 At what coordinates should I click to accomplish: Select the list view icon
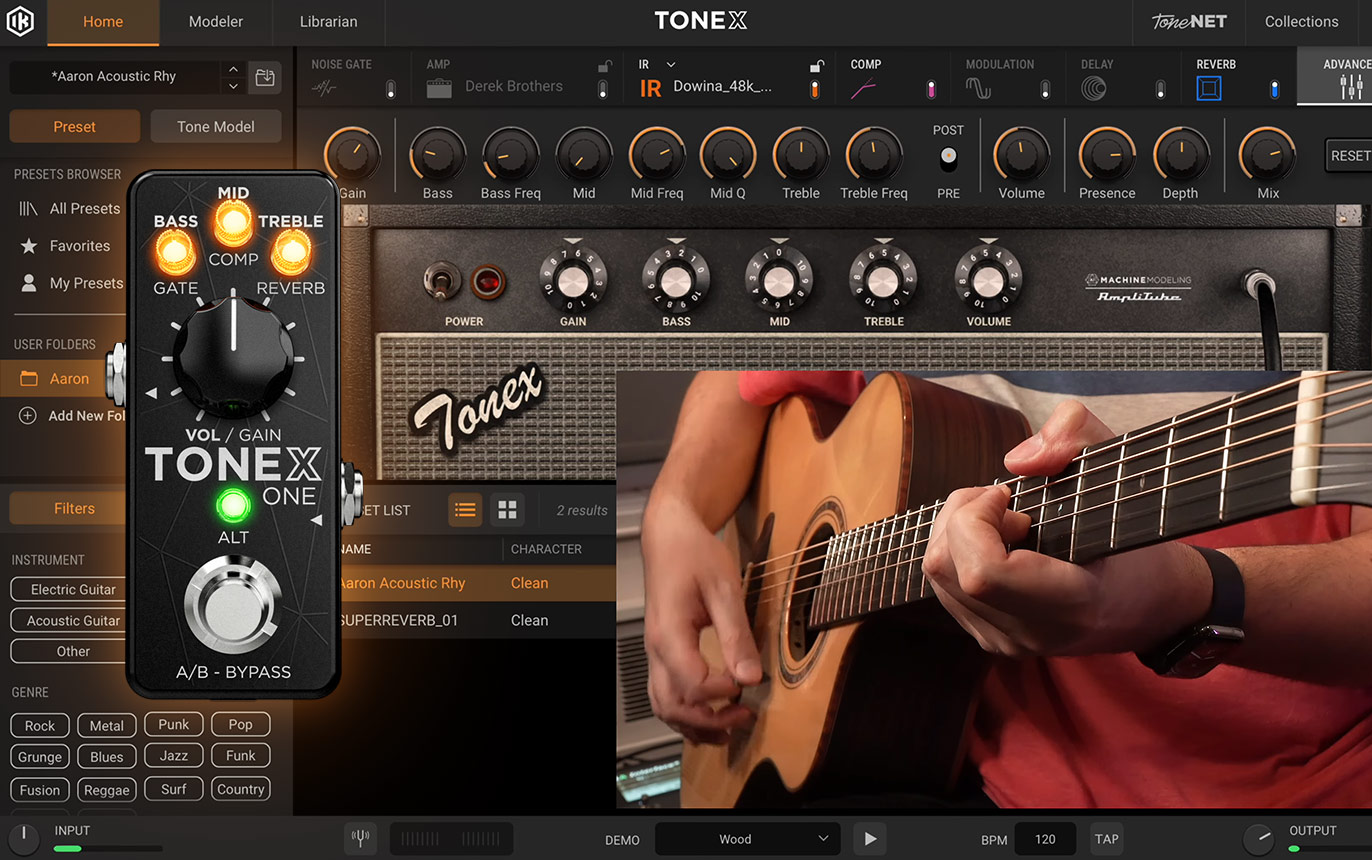464,510
